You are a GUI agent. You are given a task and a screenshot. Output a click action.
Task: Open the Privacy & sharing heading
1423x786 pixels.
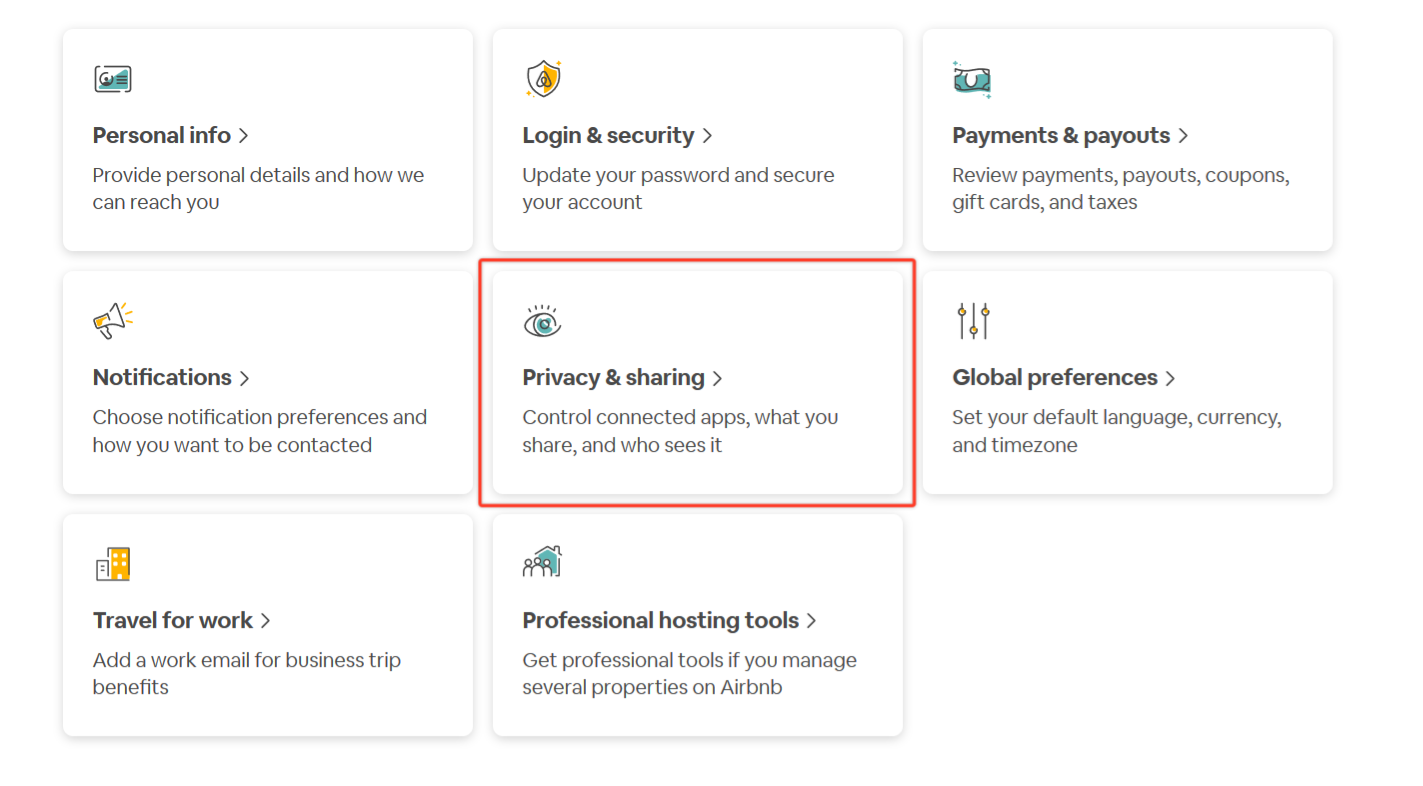(x=613, y=378)
